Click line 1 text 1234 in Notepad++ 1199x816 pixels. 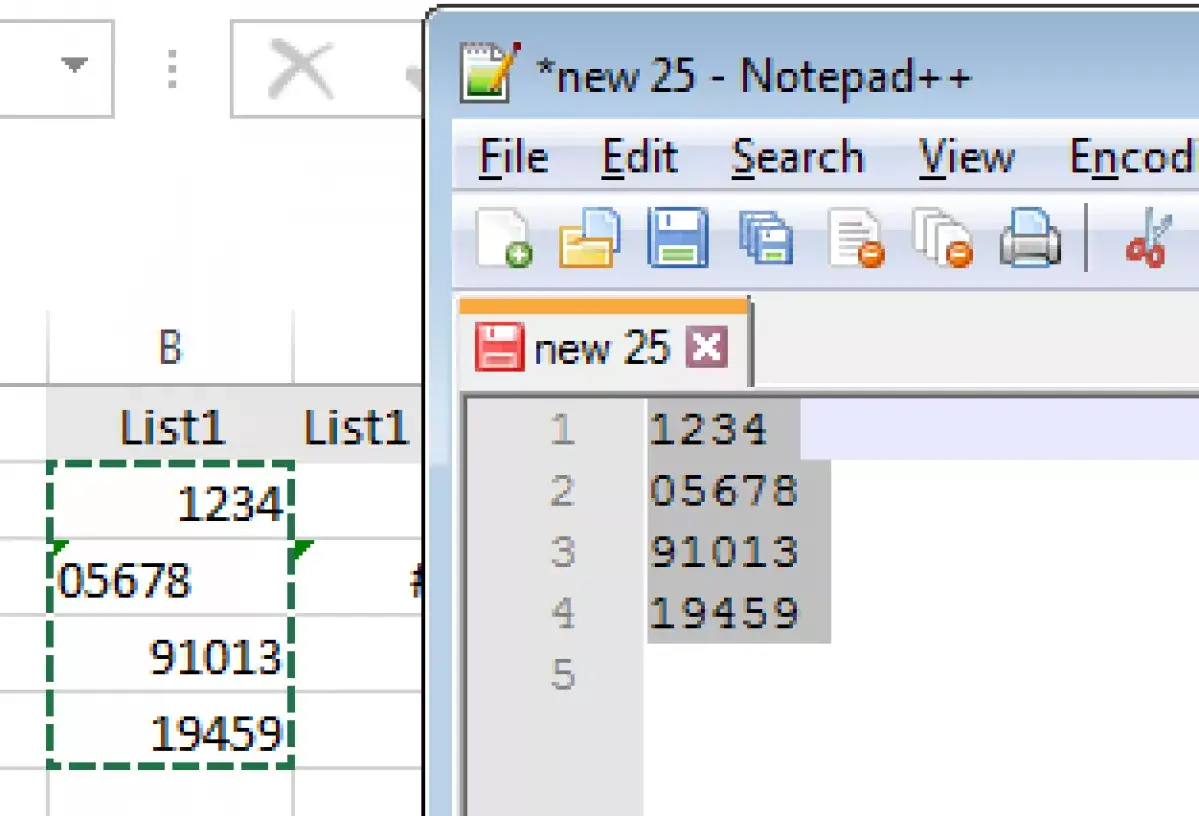click(708, 429)
